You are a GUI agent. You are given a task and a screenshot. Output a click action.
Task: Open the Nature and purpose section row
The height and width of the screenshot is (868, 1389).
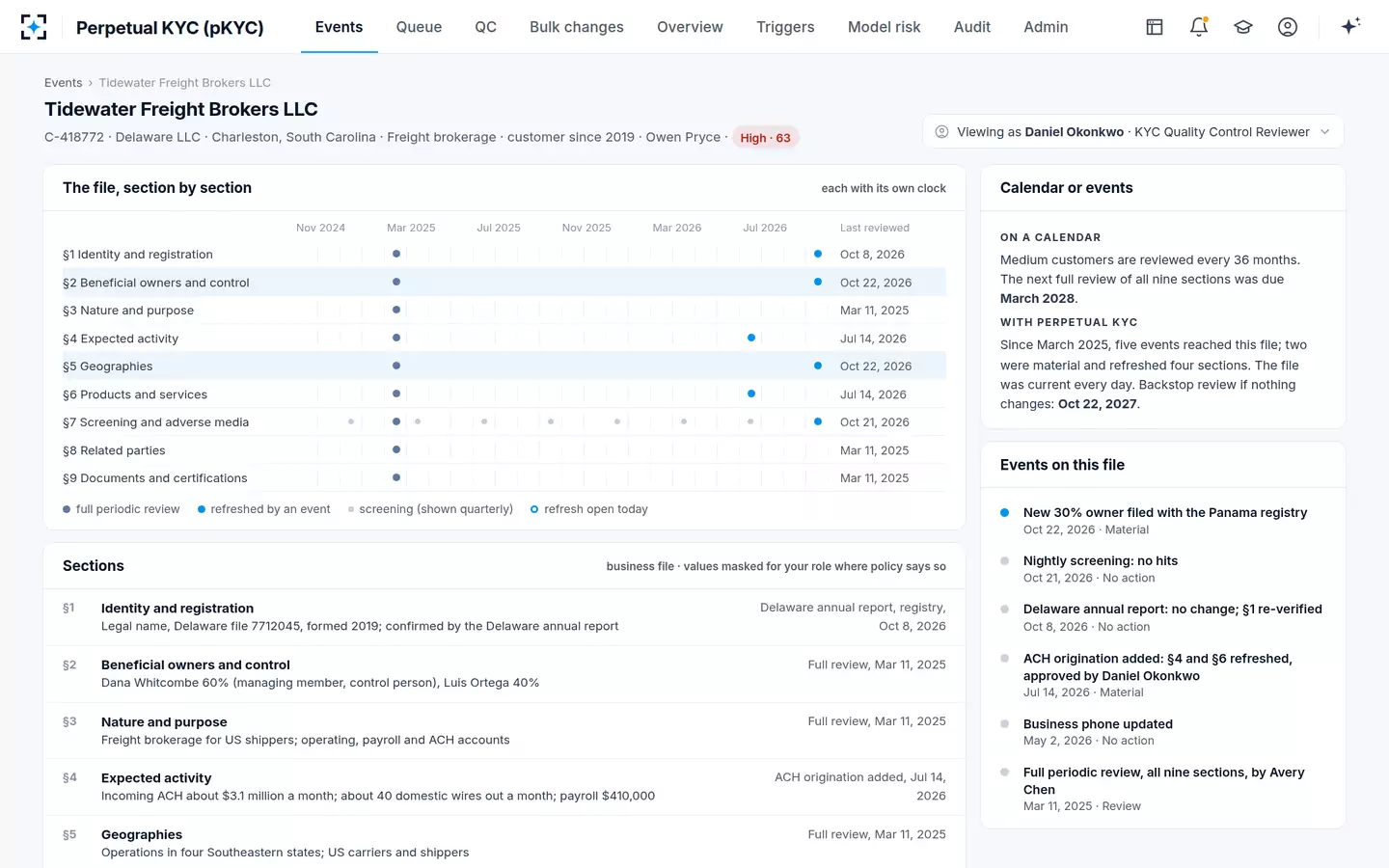pyautogui.click(x=504, y=731)
